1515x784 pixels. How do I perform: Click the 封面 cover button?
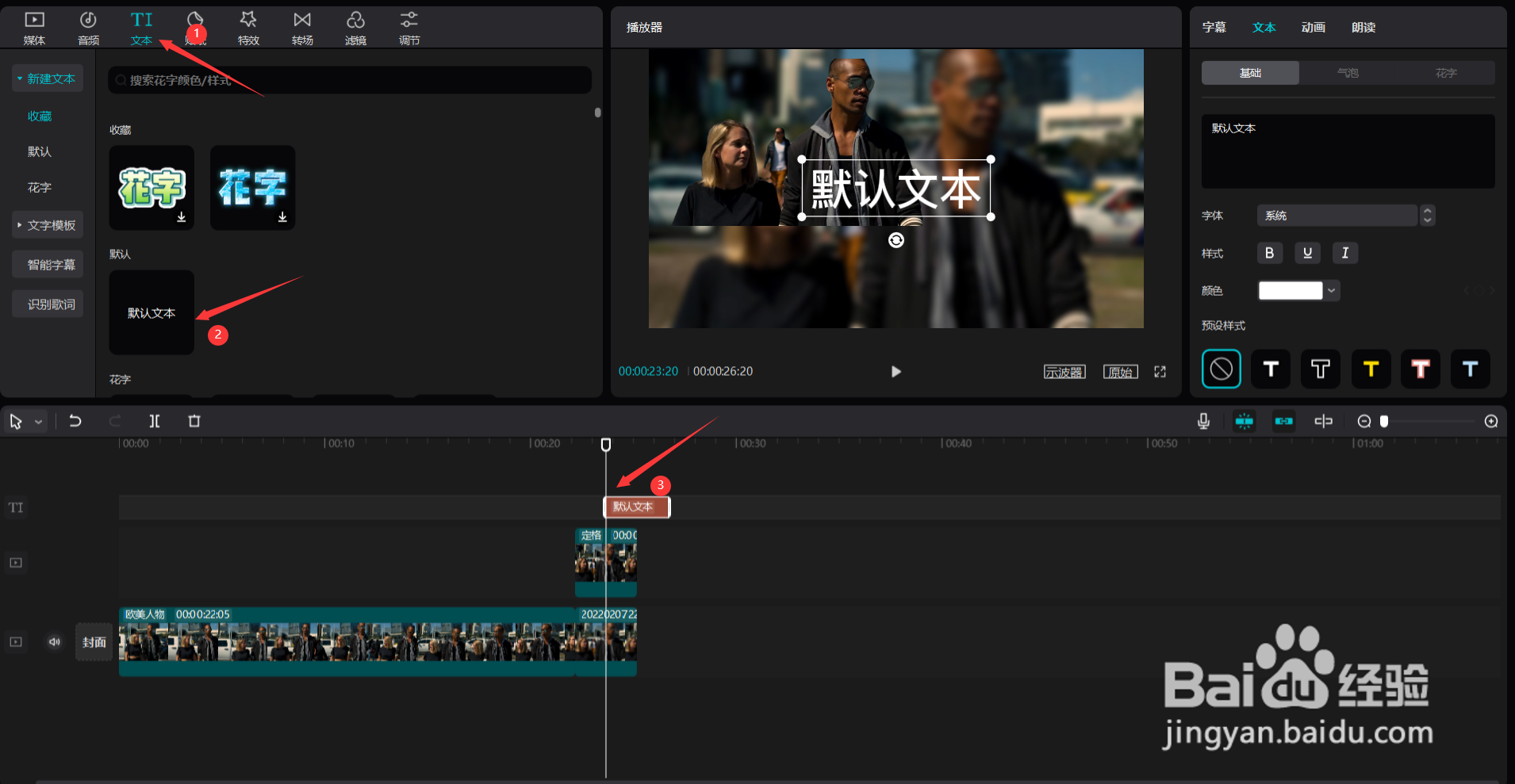[94, 642]
